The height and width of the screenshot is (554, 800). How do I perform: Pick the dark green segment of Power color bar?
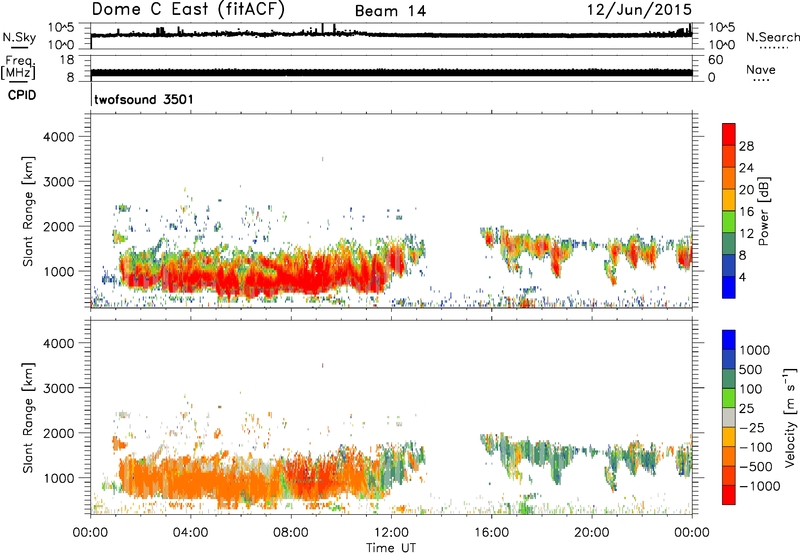(729, 243)
